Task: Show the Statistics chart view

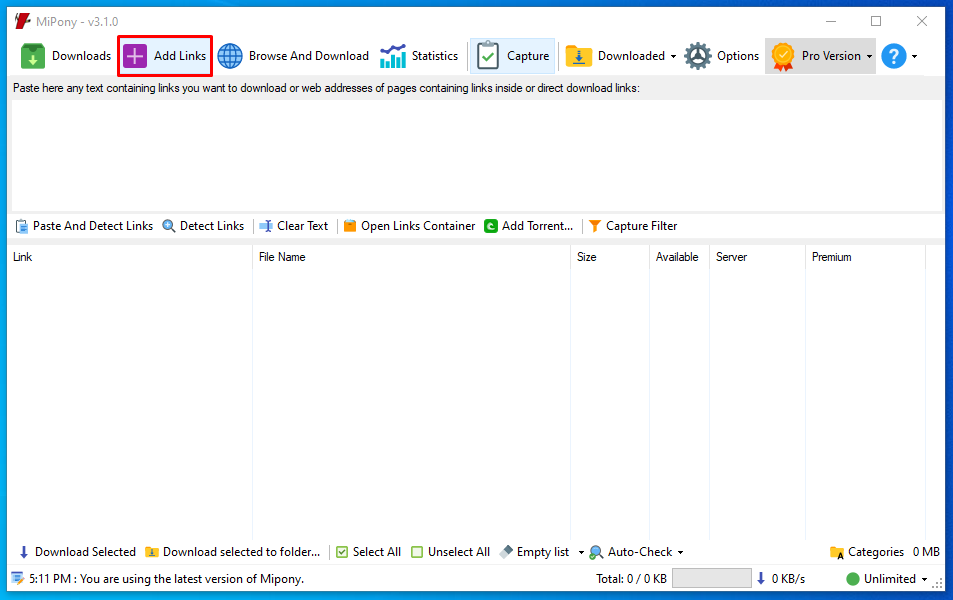Action: pos(419,56)
